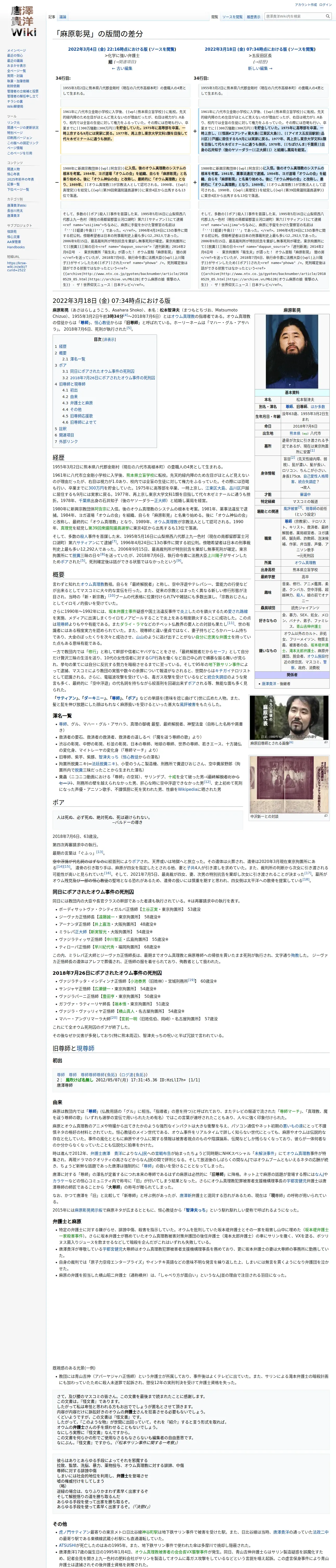Open 削除依頼 in sidebar
The image size is (336, 1568).
pyautogui.click(x=13, y=86)
